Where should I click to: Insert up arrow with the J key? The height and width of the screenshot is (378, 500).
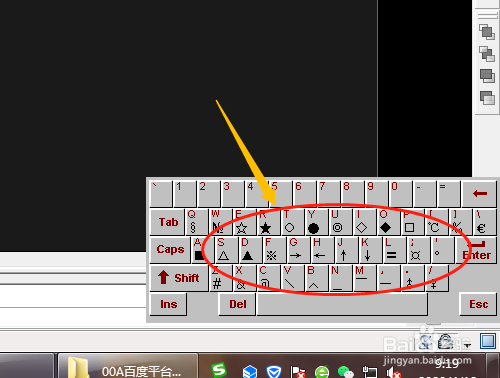click(x=346, y=250)
